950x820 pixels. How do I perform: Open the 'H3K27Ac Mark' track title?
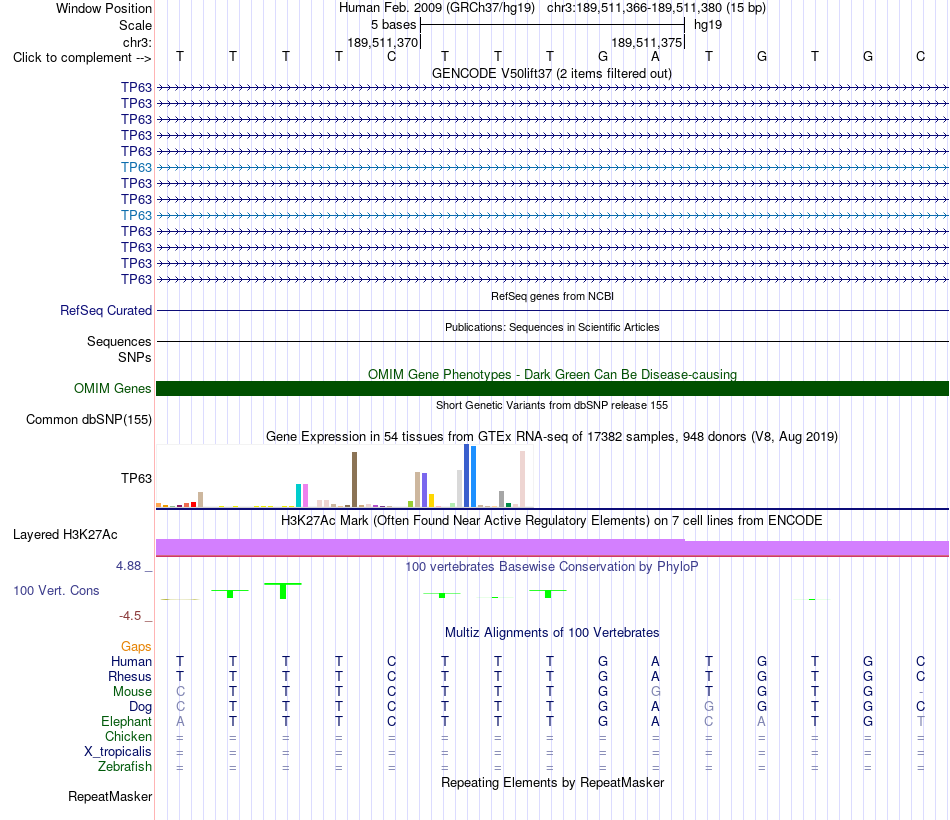552,521
